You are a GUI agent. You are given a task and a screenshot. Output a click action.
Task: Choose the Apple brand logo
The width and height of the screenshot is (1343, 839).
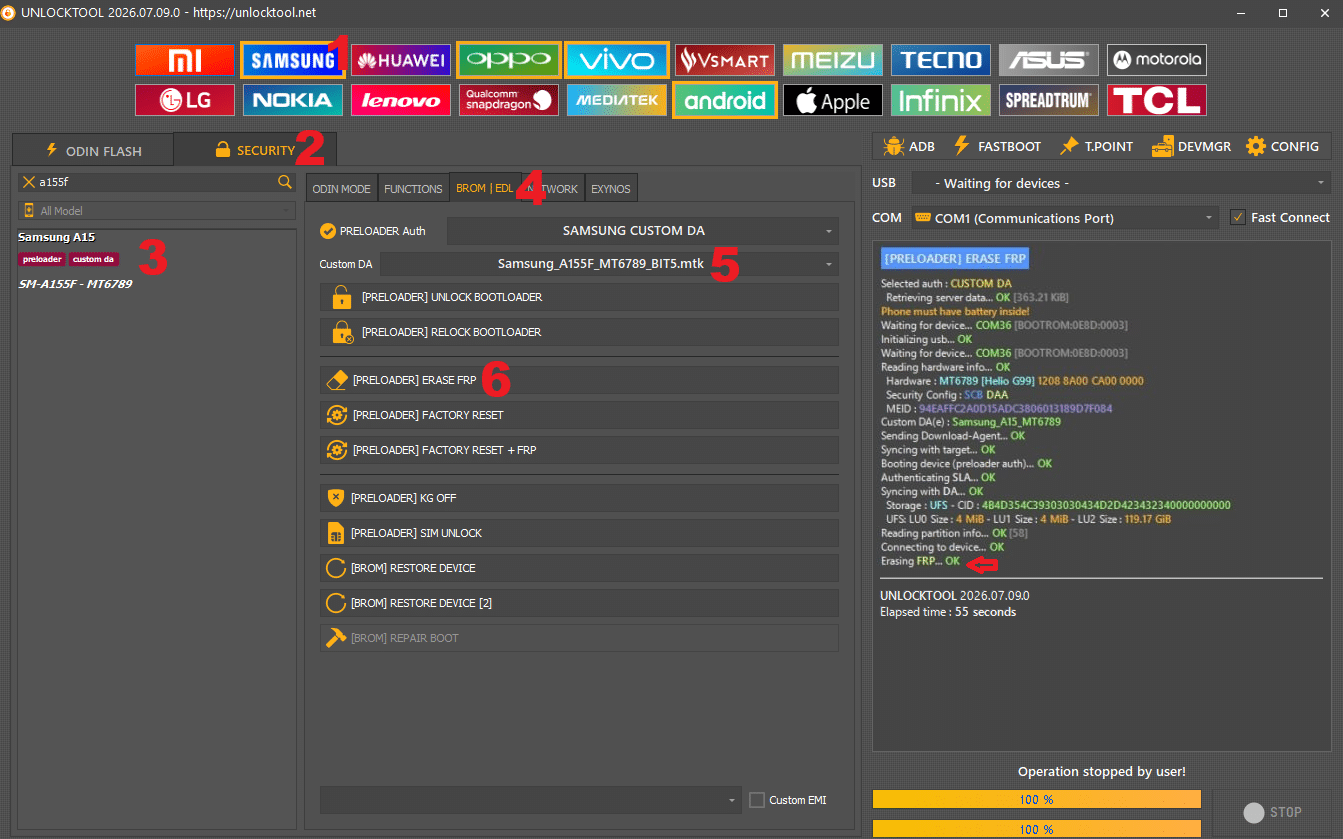833,100
